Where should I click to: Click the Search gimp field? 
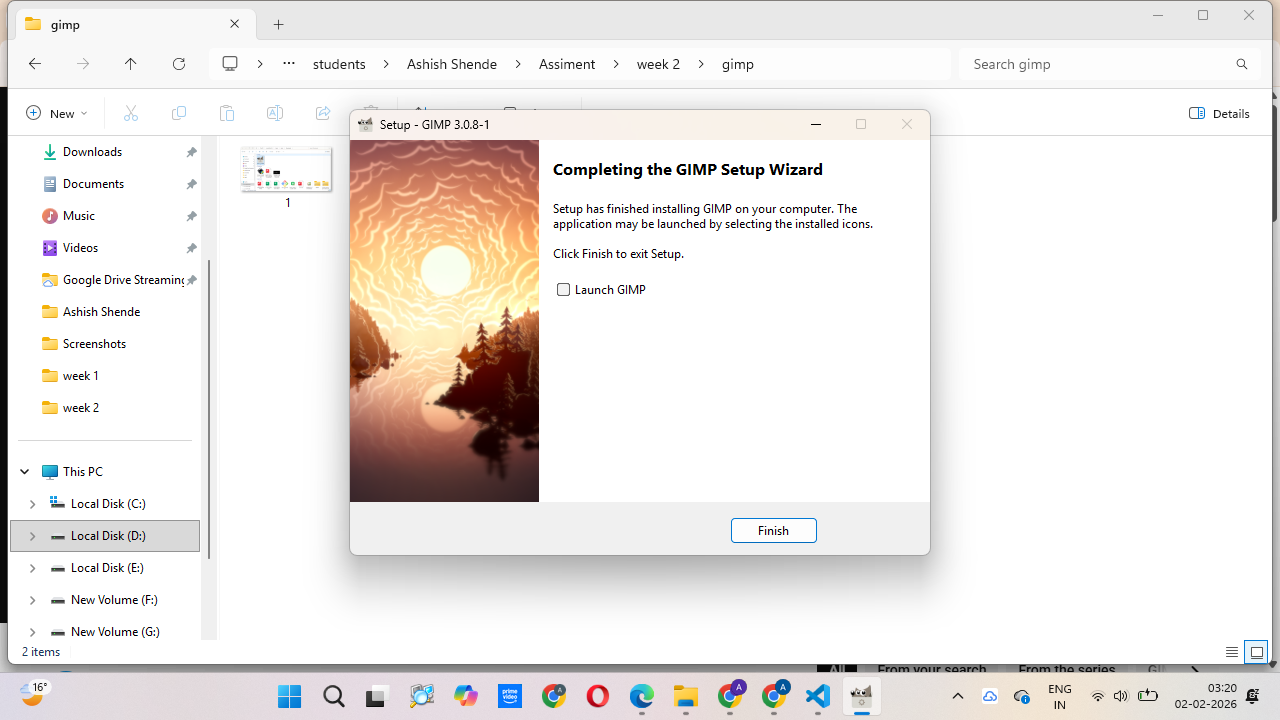pos(1110,64)
